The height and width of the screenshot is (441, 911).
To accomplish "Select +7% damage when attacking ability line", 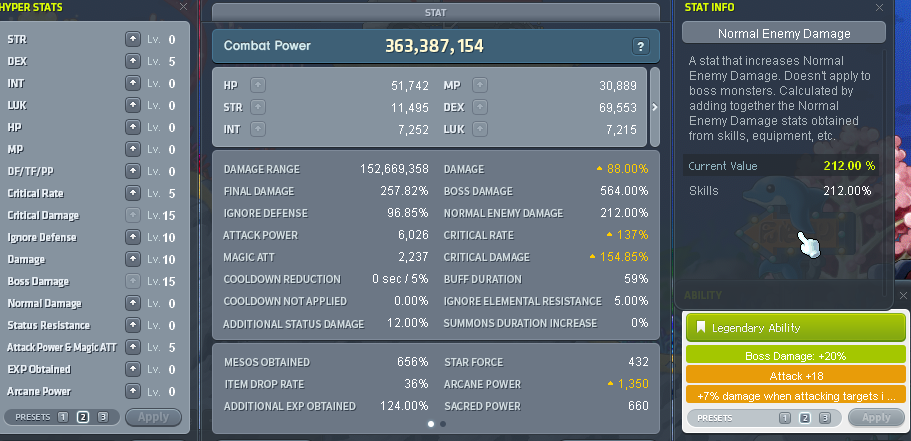I will tap(795, 396).
